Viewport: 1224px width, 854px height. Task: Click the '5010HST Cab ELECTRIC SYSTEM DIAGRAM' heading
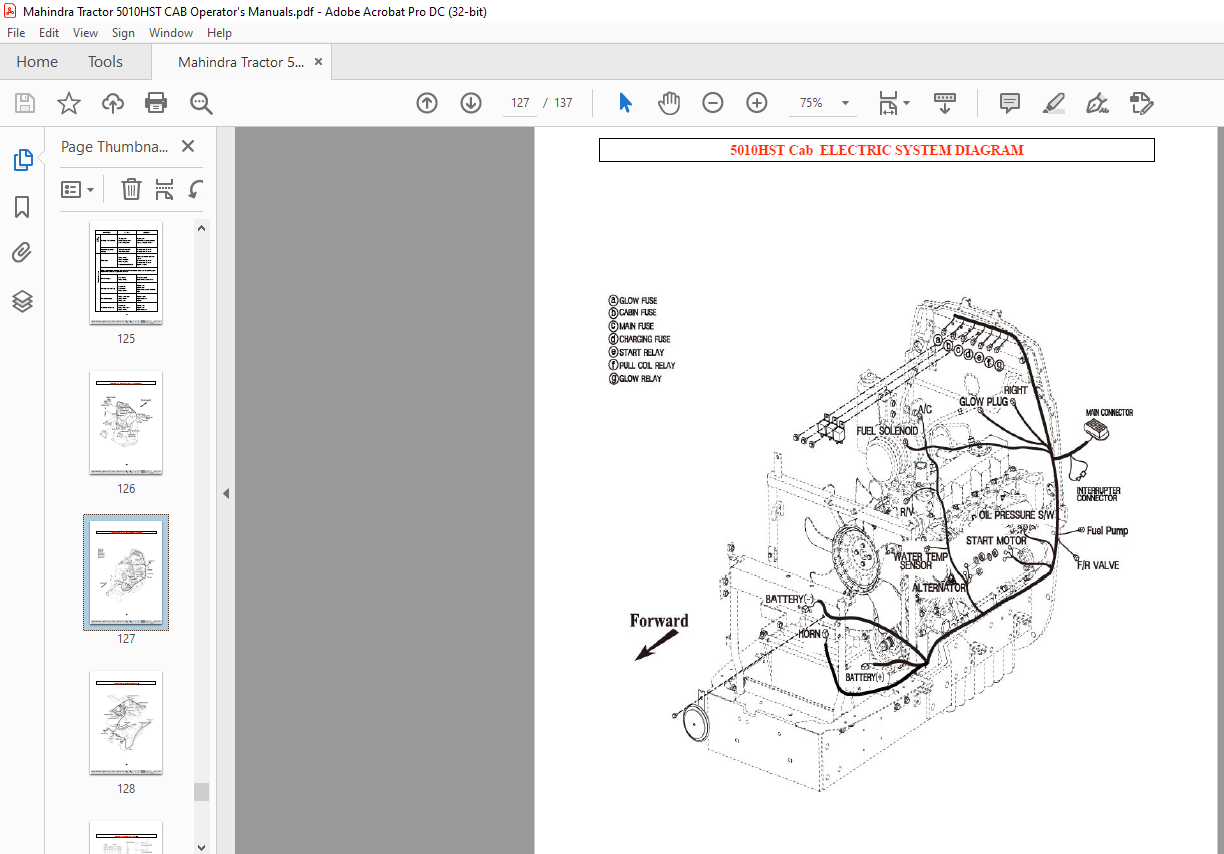pyautogui.click(x=876, y=150)
